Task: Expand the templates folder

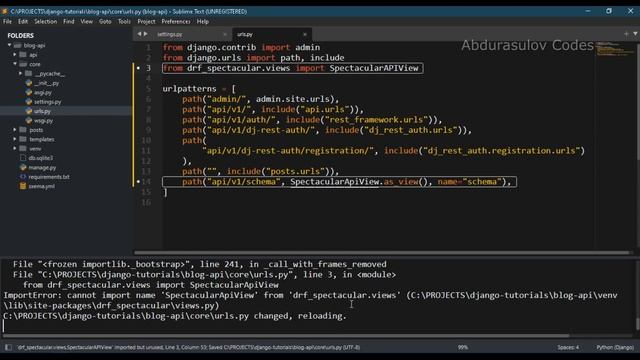Action: coord(15,139)
